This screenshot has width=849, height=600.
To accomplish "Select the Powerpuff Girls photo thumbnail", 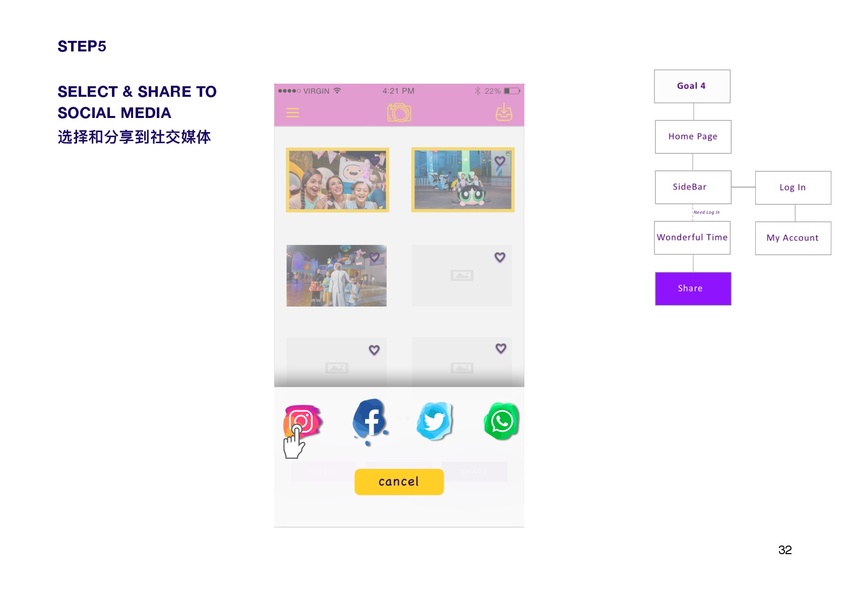I will click(463, 180).
